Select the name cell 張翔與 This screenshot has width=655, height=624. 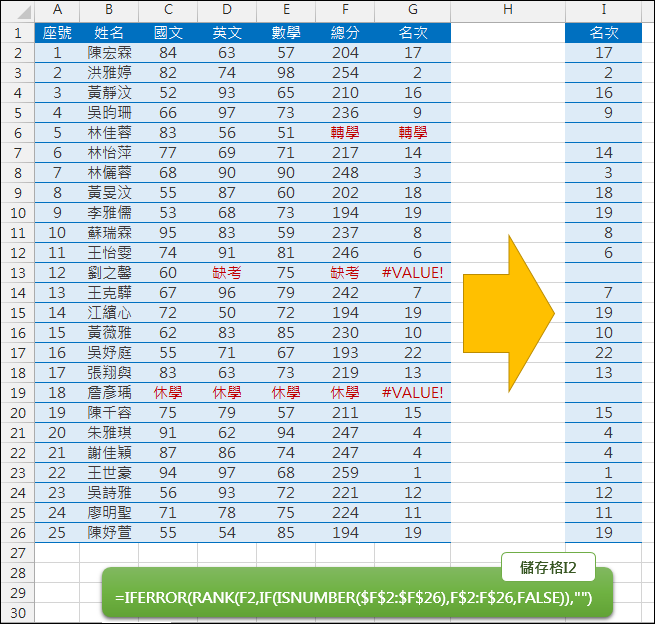pos(109,373)
